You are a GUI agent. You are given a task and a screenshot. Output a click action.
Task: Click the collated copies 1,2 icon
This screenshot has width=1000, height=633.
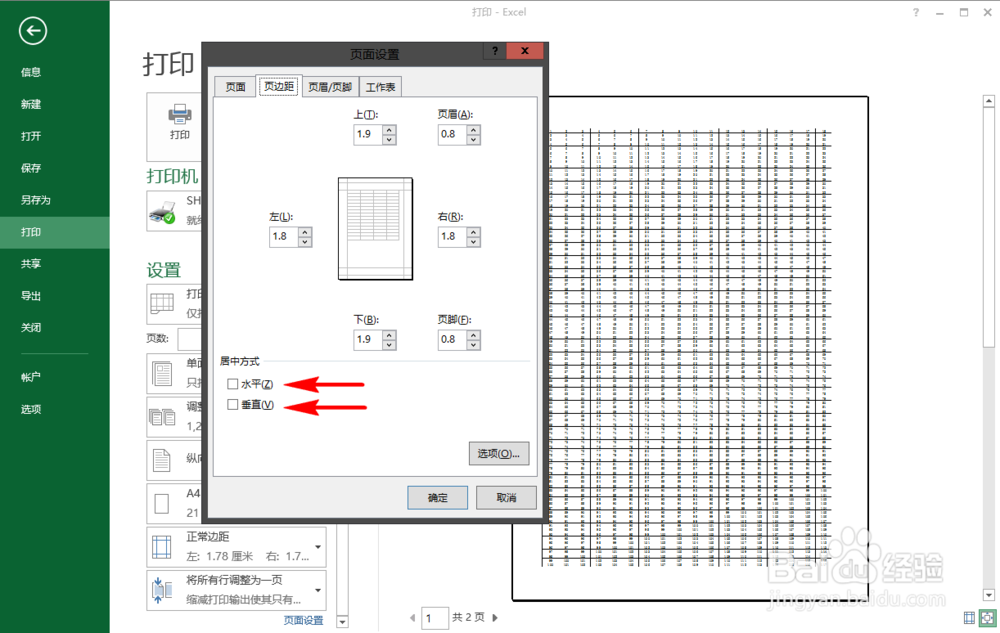162,417
